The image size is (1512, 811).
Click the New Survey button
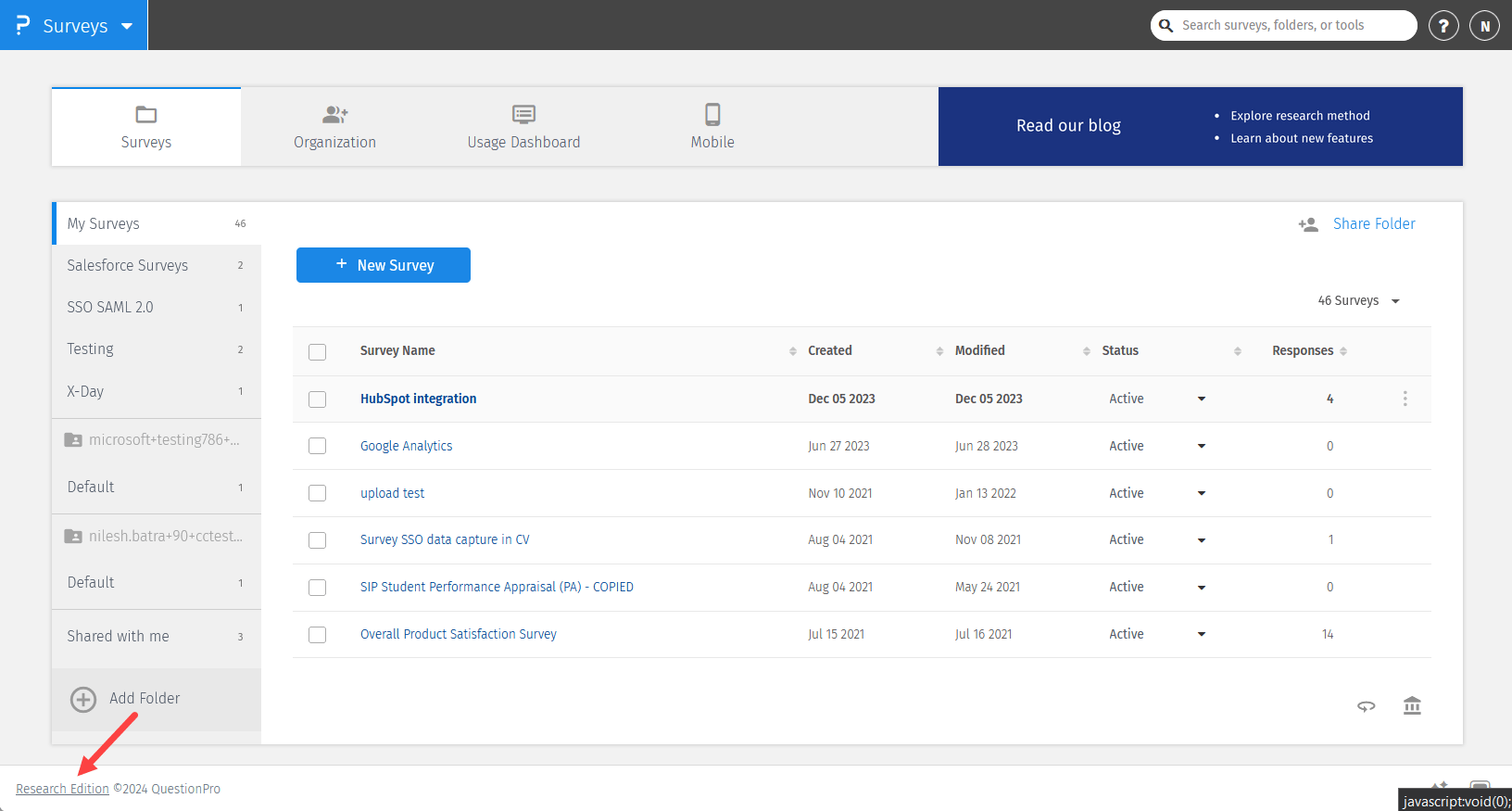coord(384,265)
